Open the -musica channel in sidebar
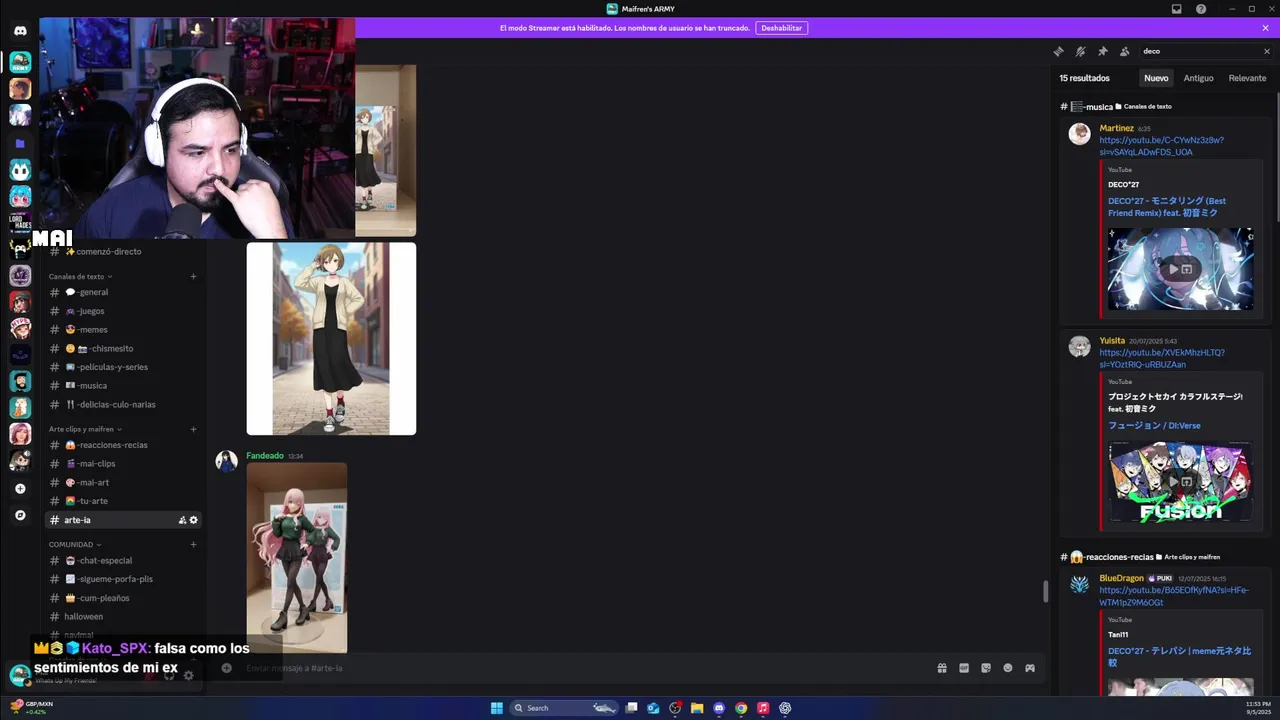 [124, 385]
